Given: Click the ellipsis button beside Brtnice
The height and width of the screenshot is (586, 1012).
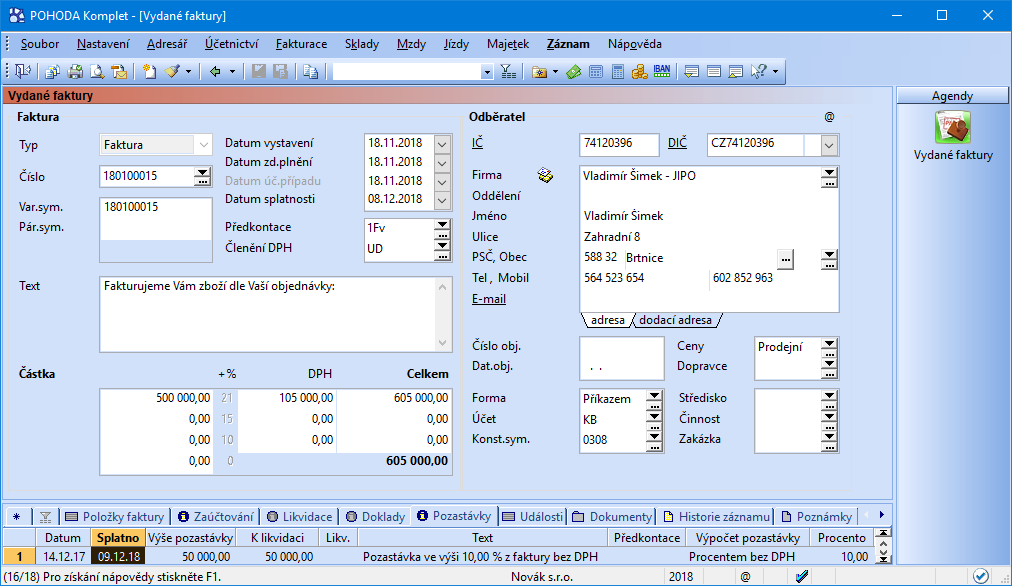Looking at the screenshot, I should pos(785,259).
